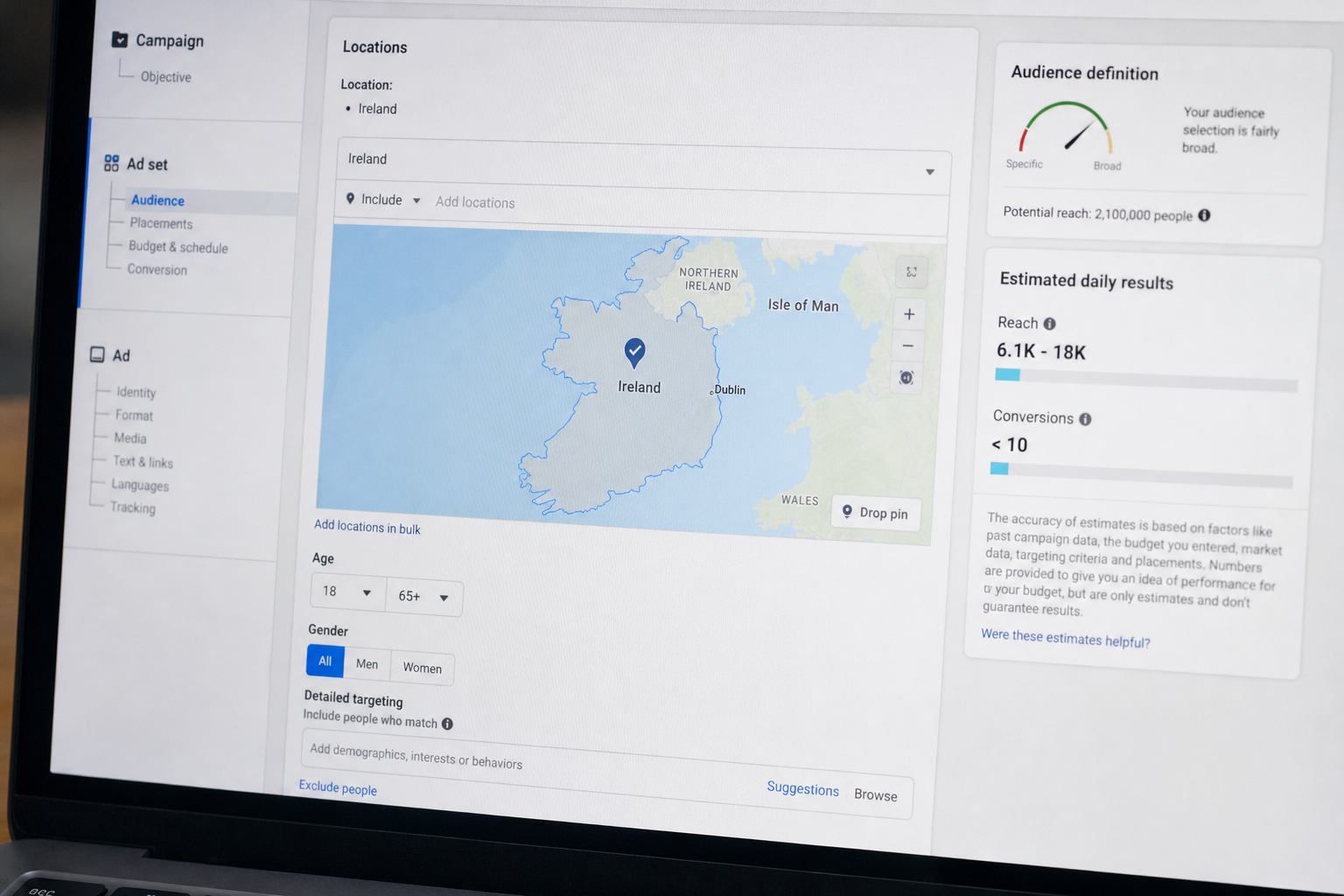Open the Text & links section

(x=143, y=462)
